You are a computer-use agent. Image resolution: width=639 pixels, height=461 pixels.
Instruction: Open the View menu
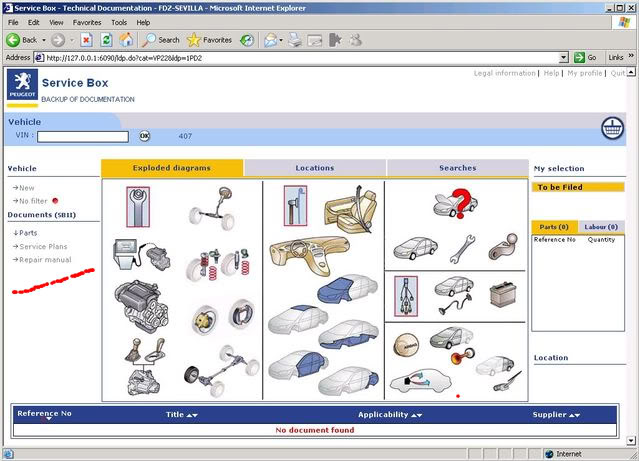[x=56, y=22]
